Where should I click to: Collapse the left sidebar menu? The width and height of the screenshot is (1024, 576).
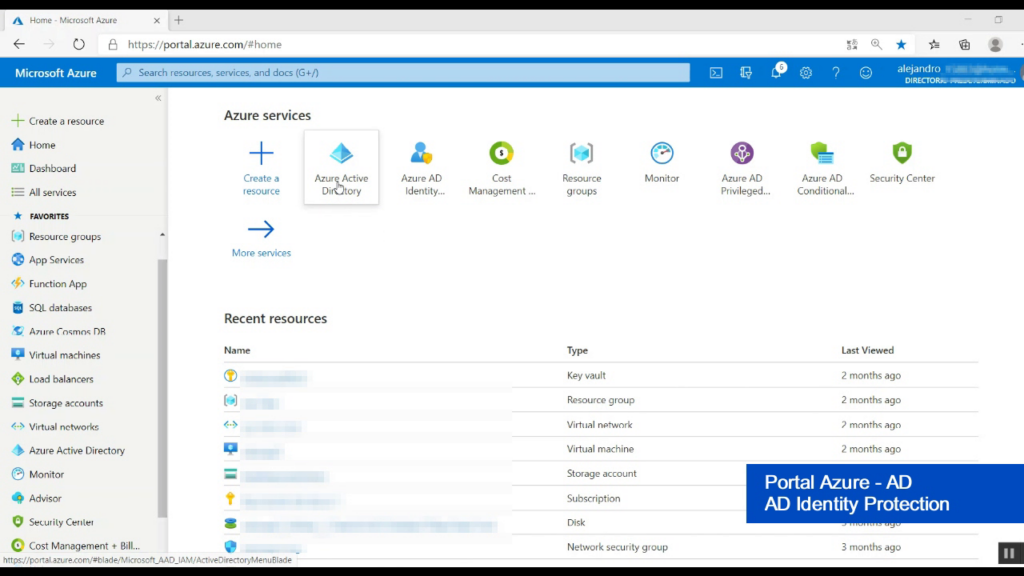158,98
